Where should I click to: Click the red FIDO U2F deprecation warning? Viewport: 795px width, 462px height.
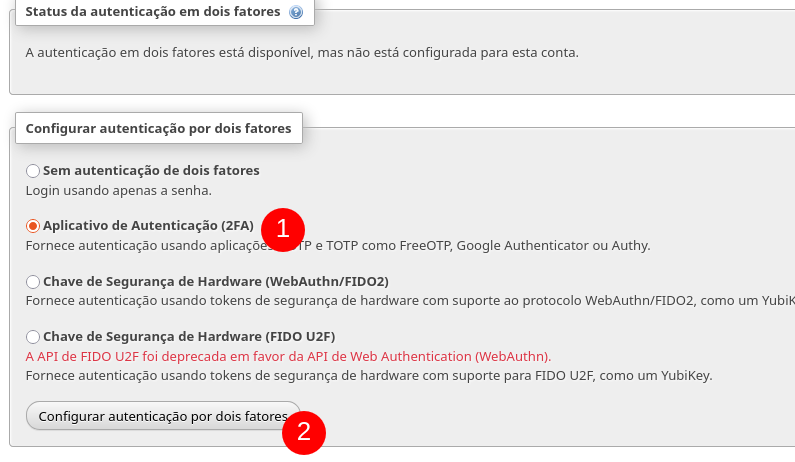point(288,356)
